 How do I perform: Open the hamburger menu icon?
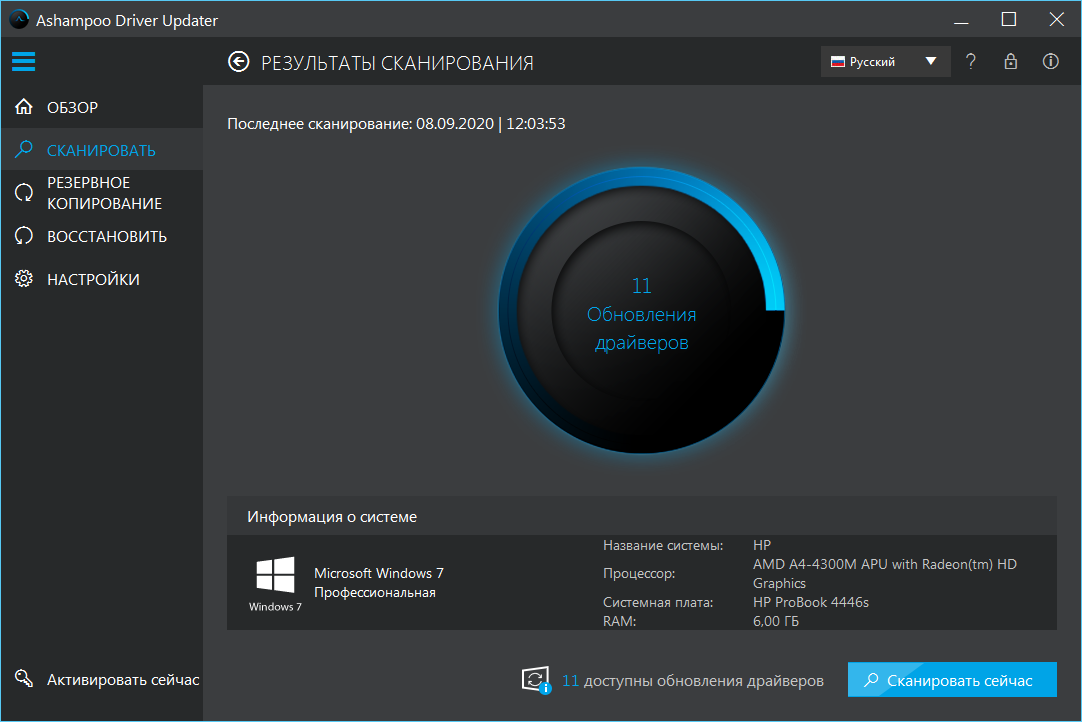tap(23, 61)
